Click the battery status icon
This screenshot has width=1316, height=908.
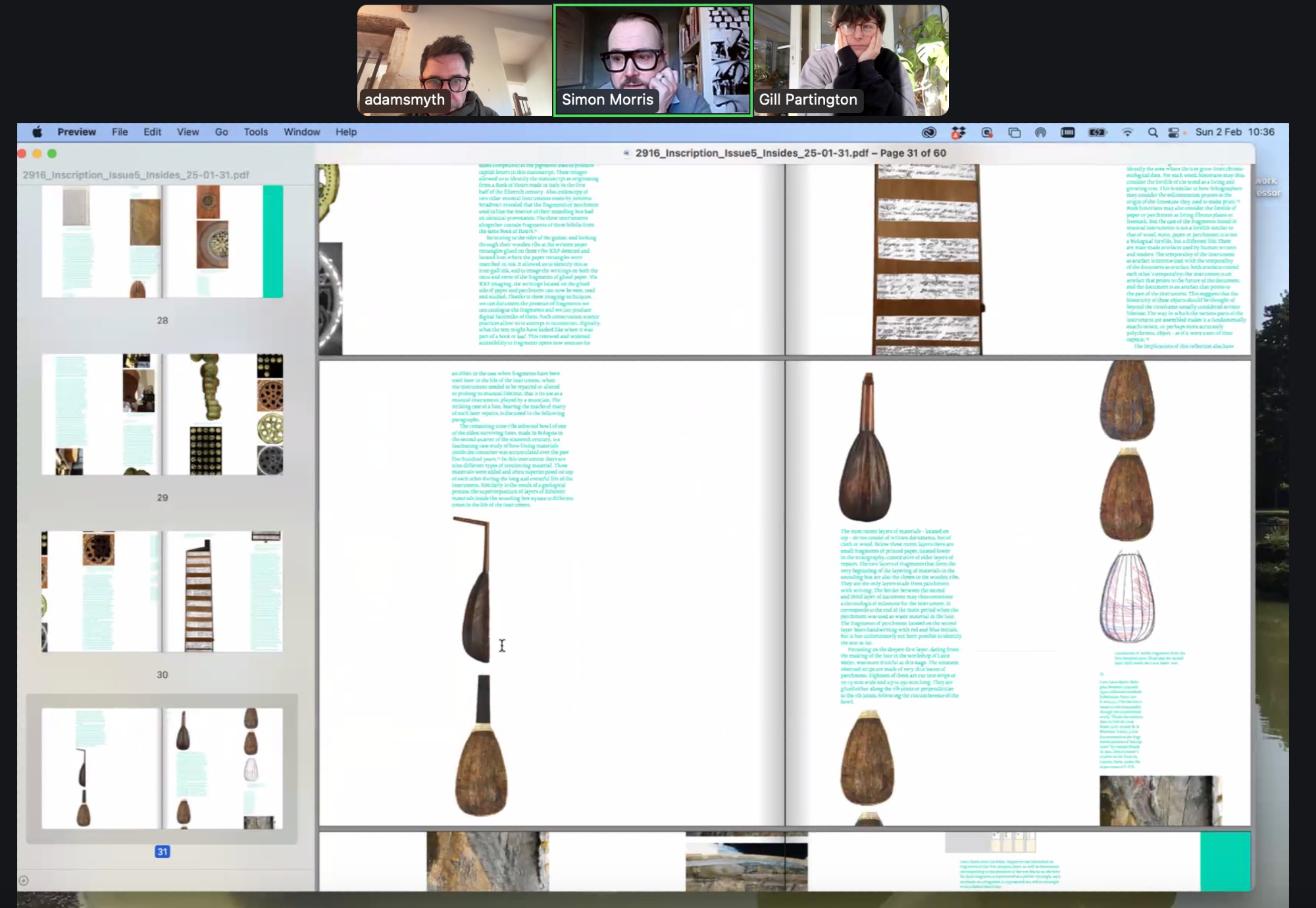click(1097, 132)
